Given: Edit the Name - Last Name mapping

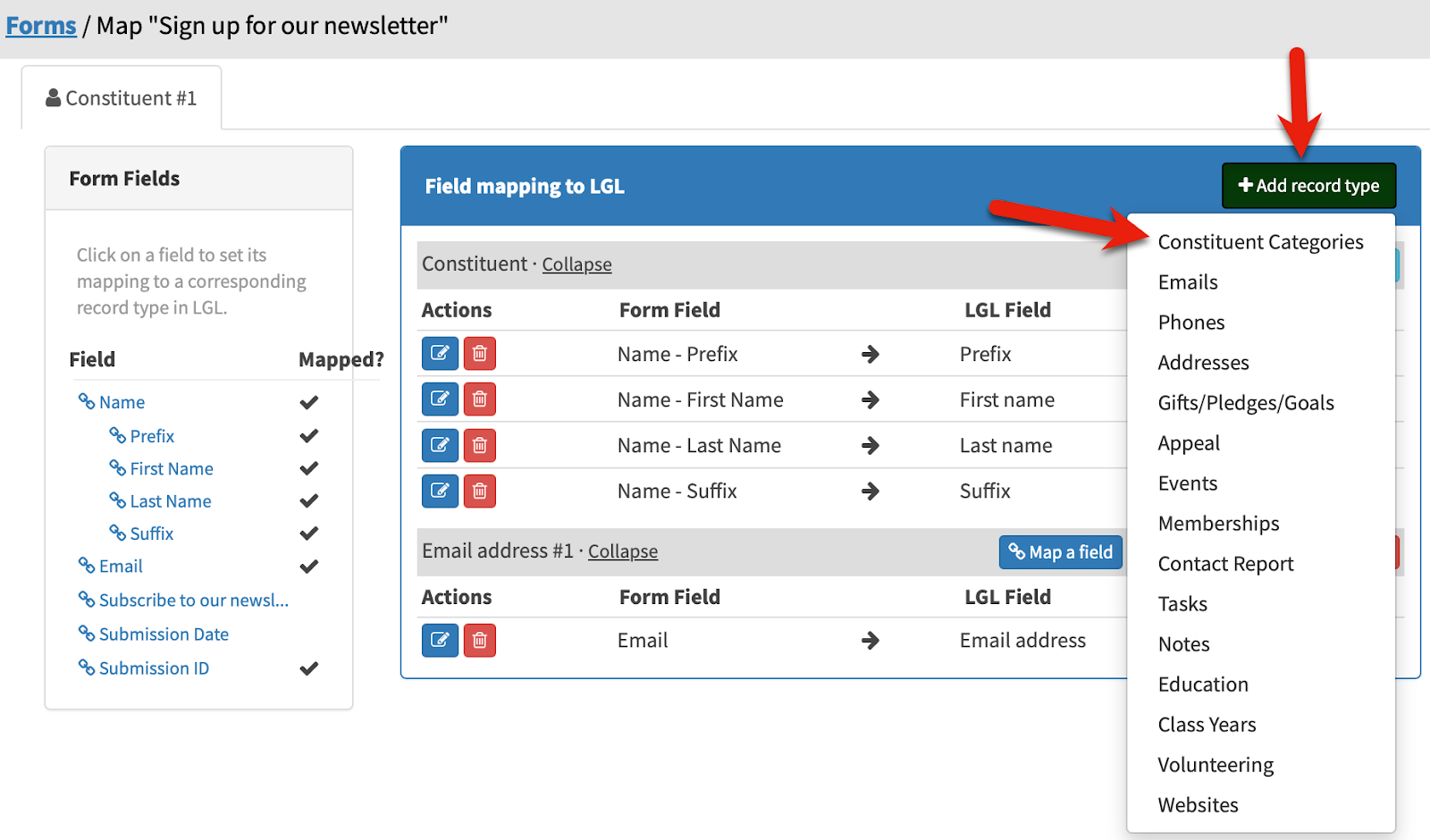Looking at the screenshot, I should click(440, 445).
